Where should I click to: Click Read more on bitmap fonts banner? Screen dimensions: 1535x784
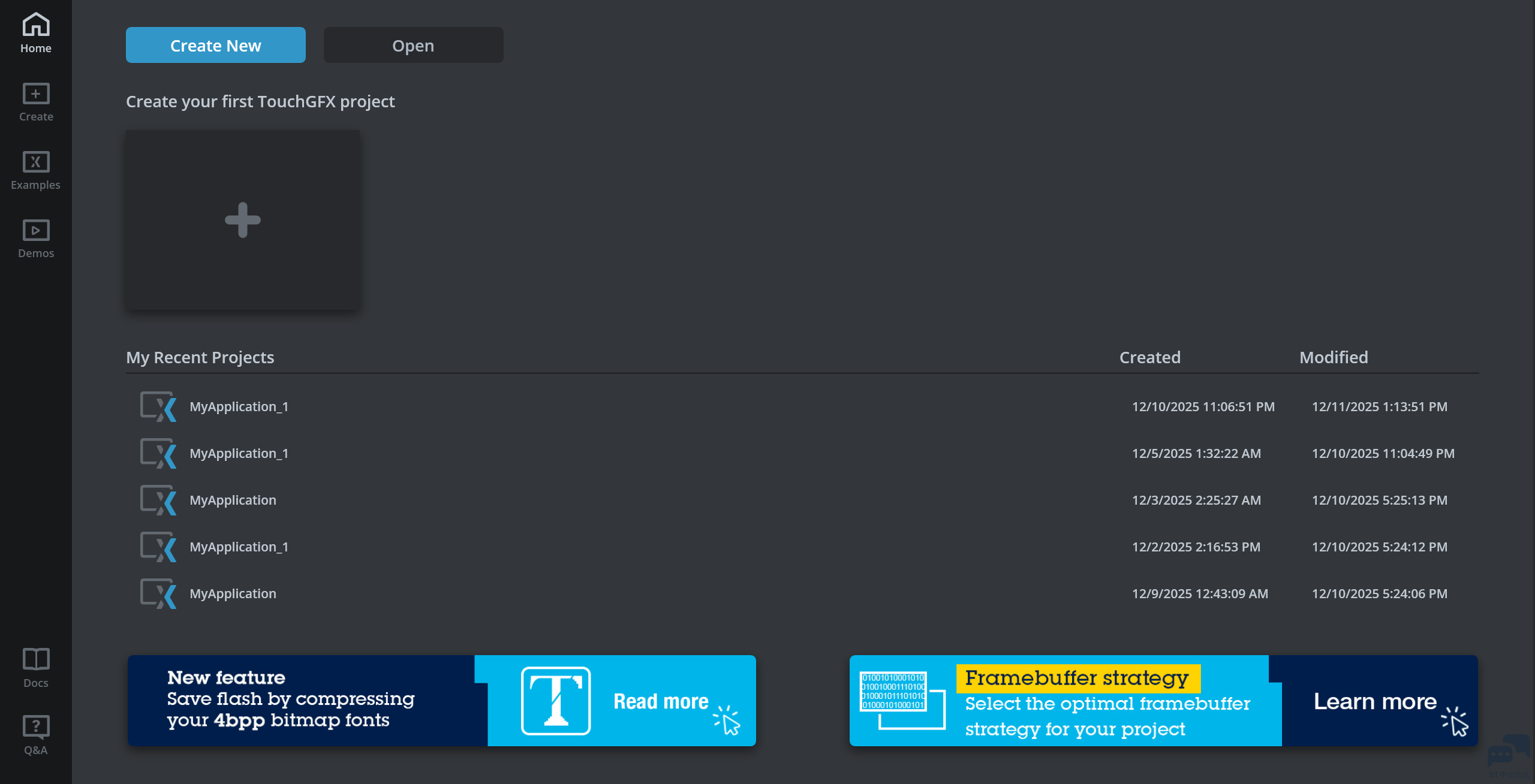[x=661, y=701]
